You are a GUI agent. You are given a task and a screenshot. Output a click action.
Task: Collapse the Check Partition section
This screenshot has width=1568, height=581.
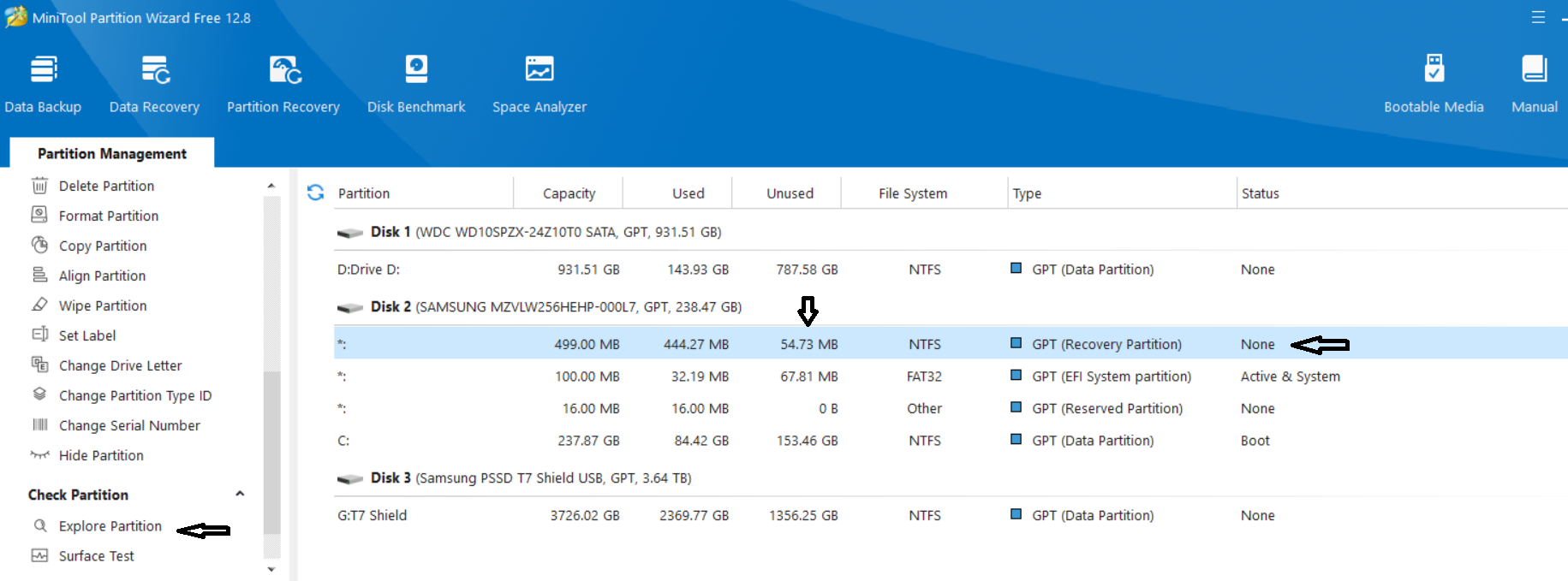tap(240, 494)
